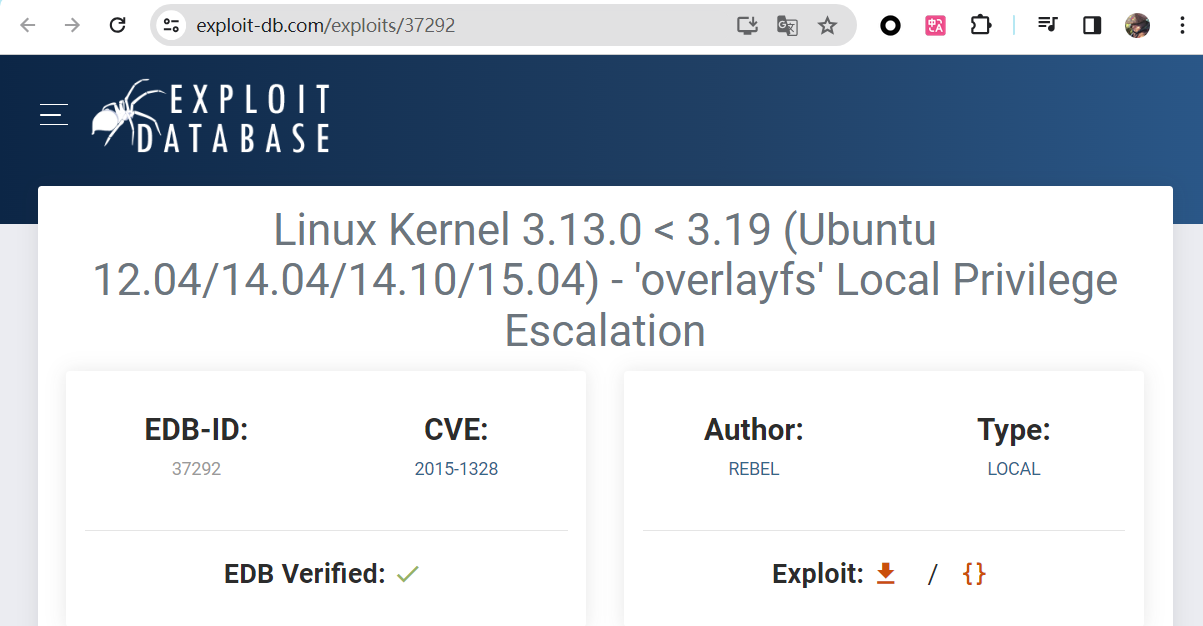1203x626 pixels.
Task: Open the CVE 2015-1328 link
Action: click(456, 469)
